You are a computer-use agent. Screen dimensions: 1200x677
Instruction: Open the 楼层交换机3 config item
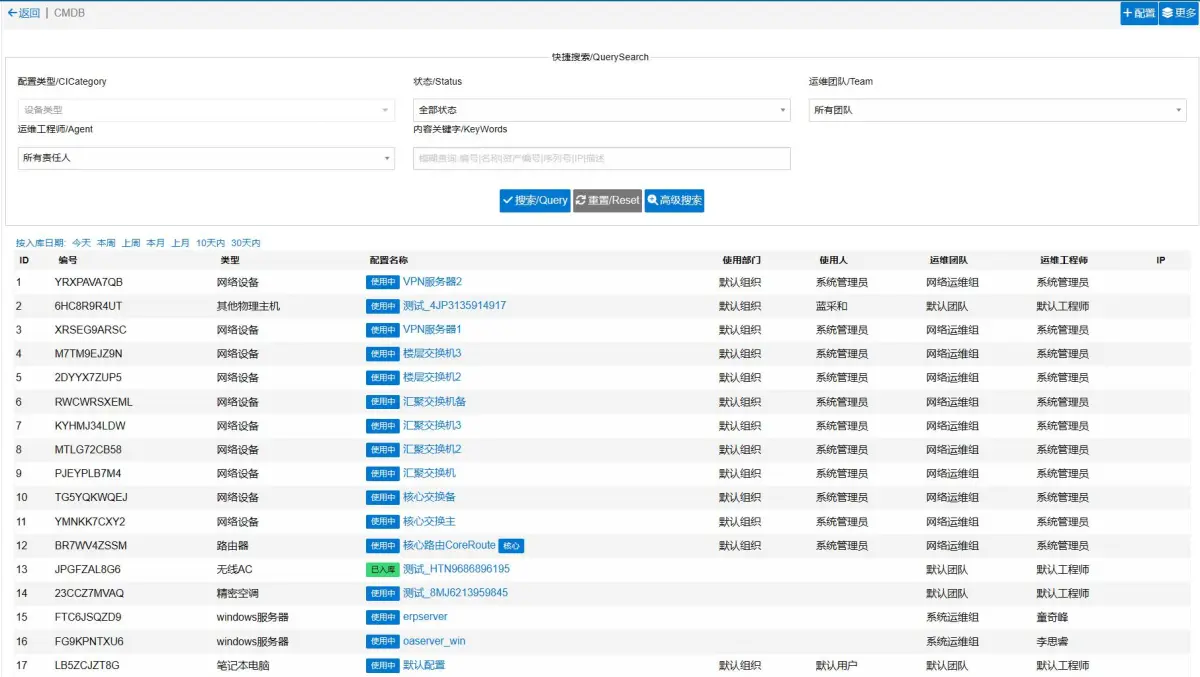(x=432, y=354)
